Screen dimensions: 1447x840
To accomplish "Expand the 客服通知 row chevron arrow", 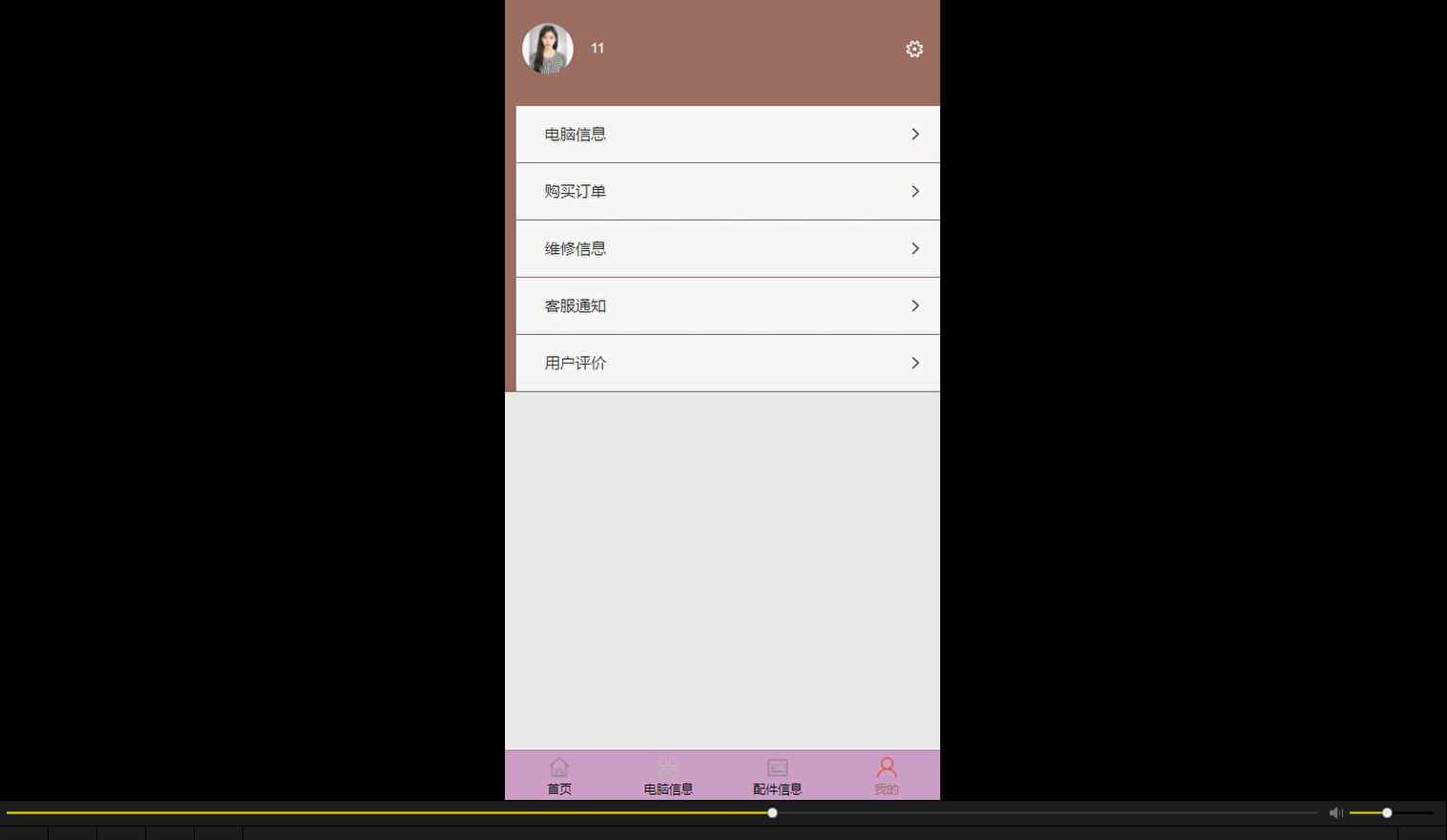I will (x=915, y=306).
